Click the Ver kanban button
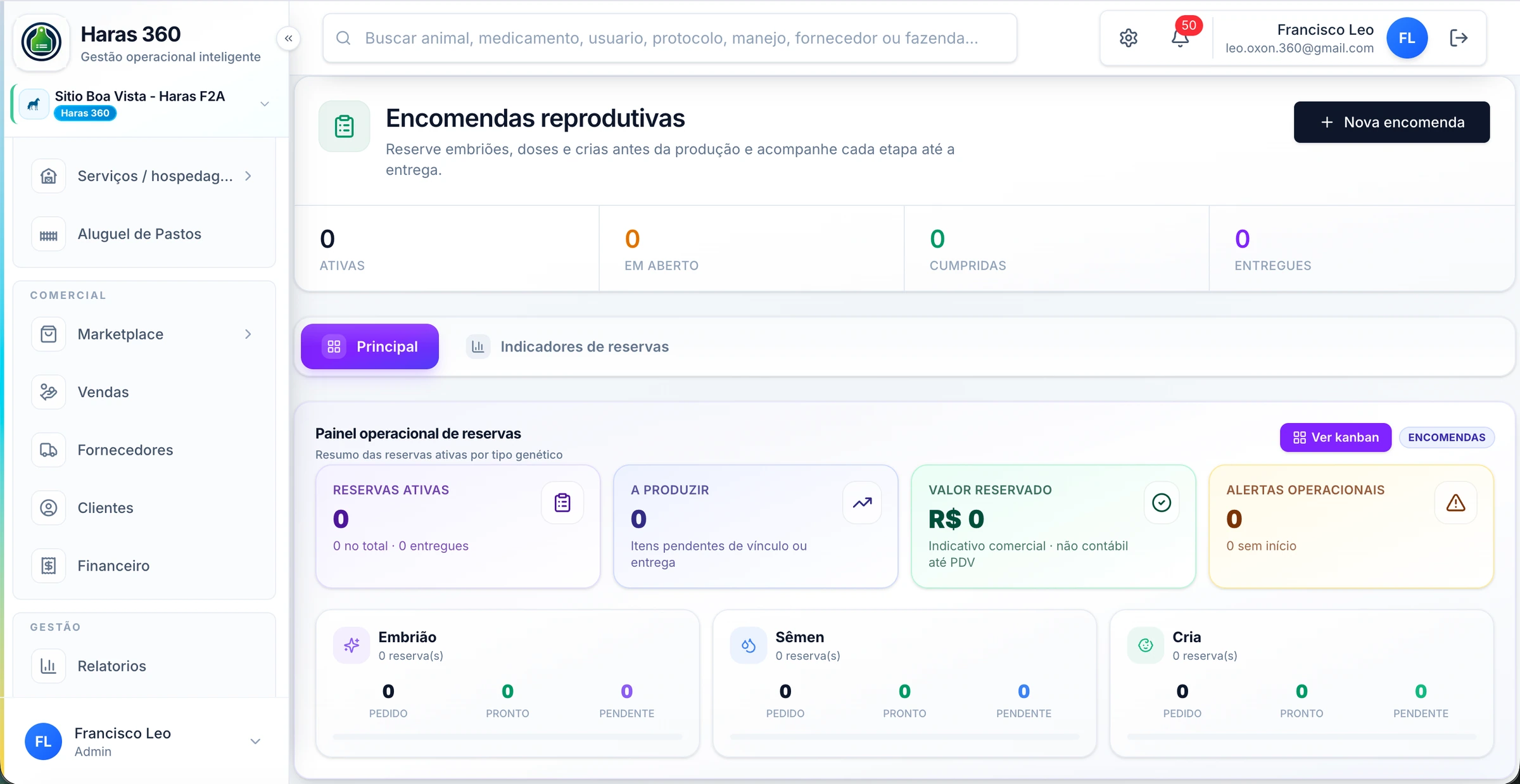 1335,438
